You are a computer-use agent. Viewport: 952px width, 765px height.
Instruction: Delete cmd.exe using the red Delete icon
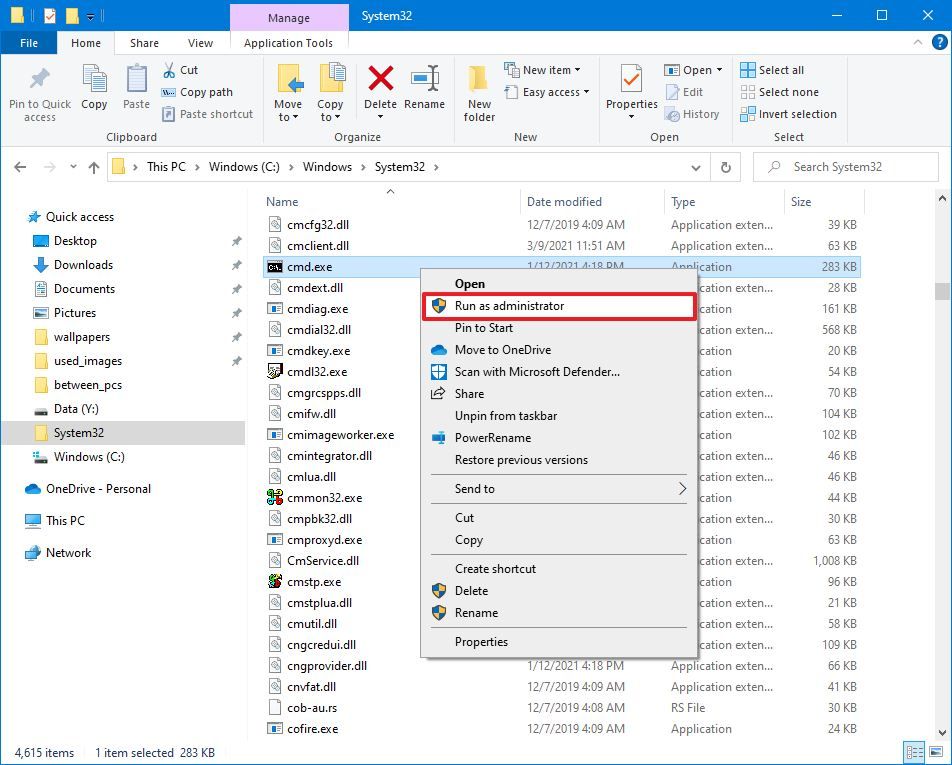tap(380, 88)
